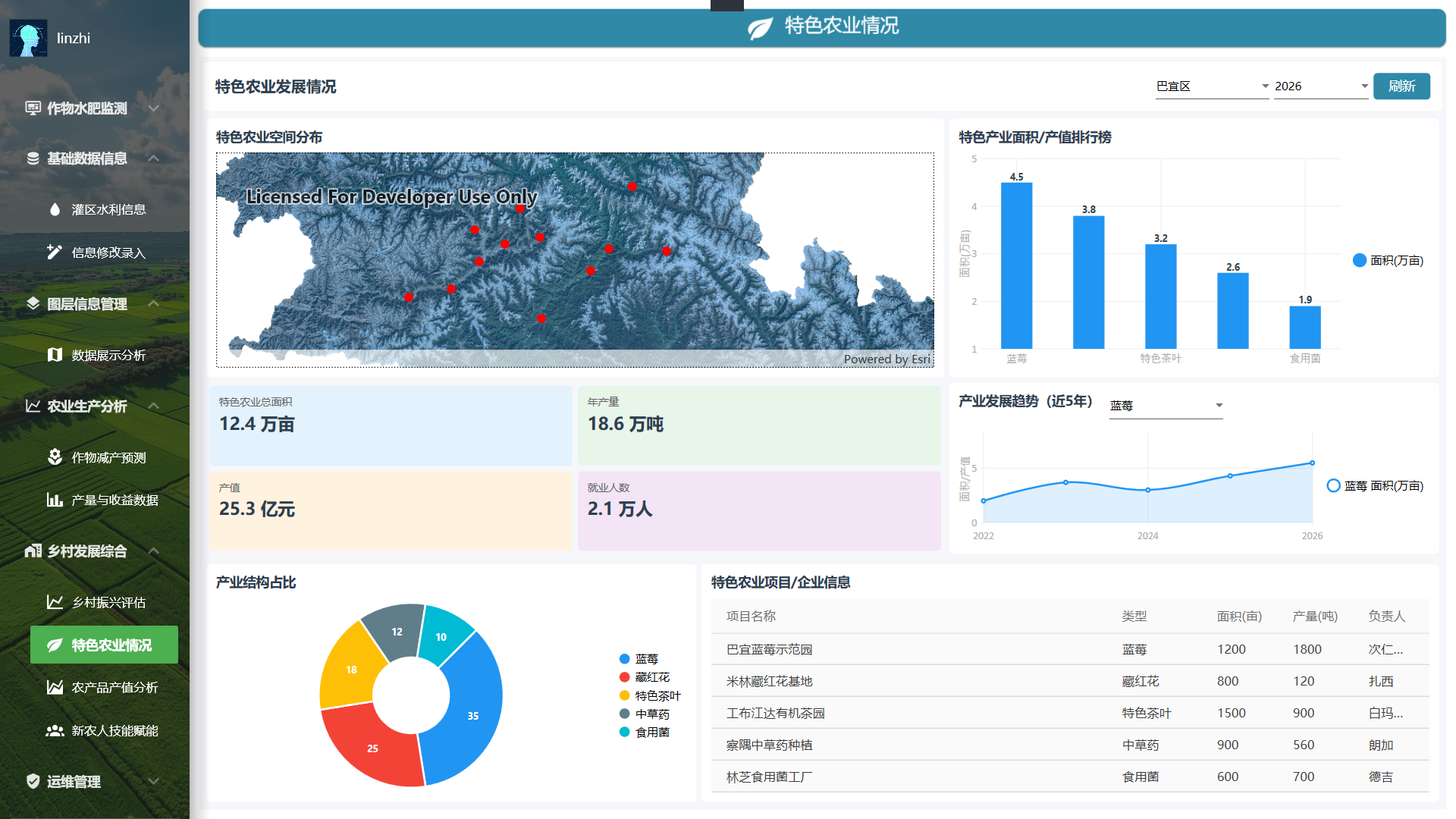1456x819 pixels.
Task: Toggle 藏红花 legend in pie chart
Action: [645, 677]
